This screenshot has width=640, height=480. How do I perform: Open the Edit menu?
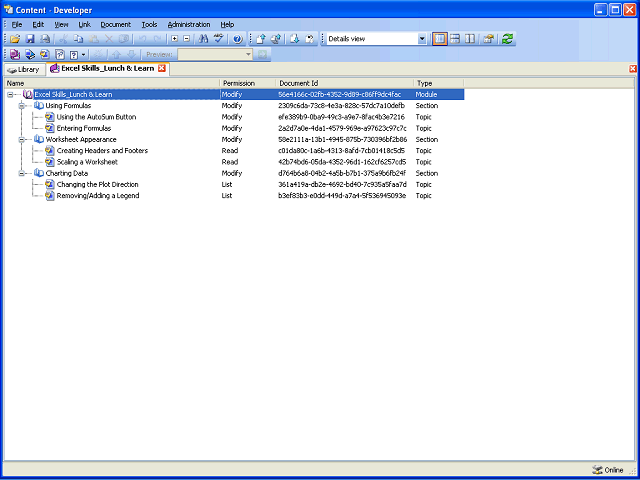point(38,24)
